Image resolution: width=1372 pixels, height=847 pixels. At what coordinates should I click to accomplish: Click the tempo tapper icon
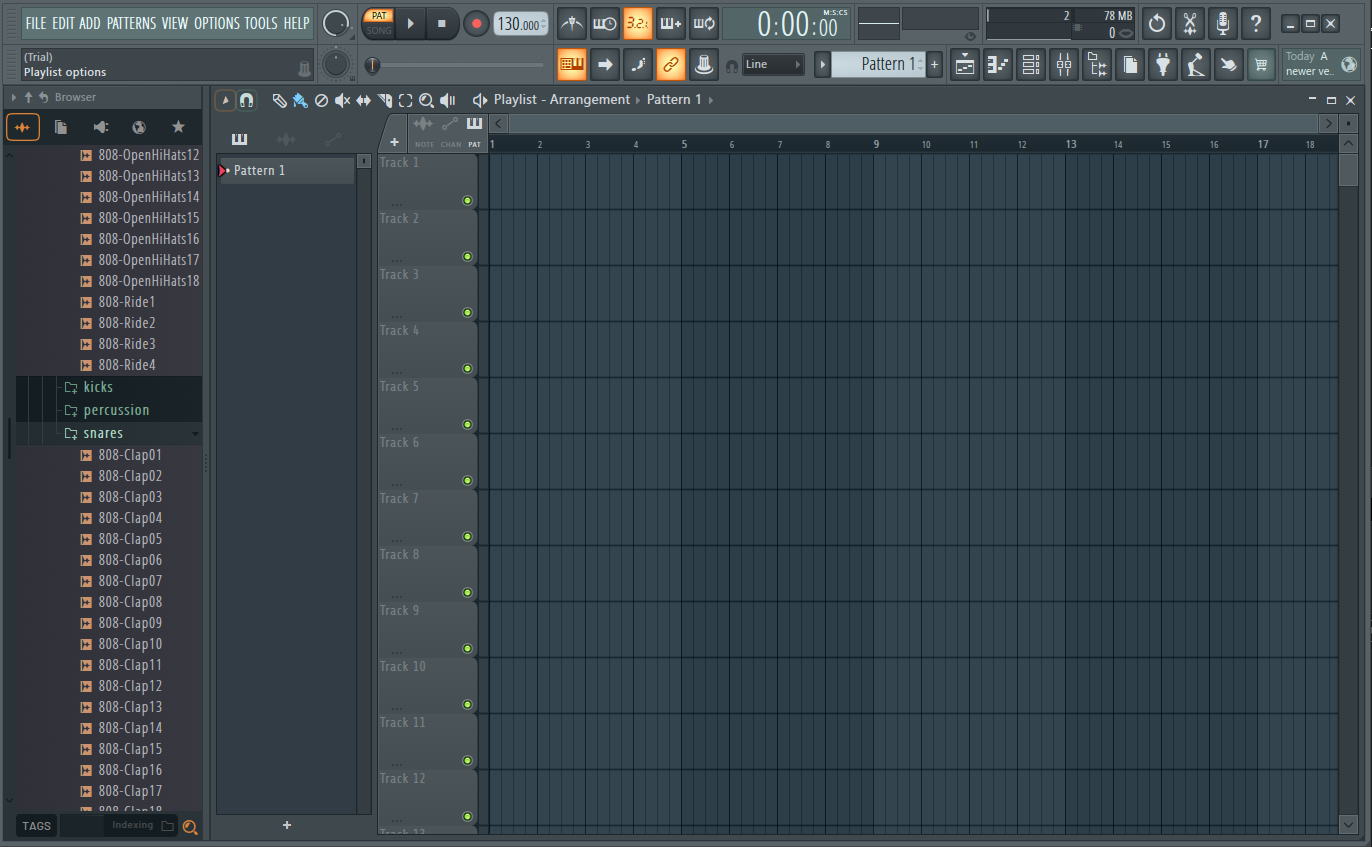tap(1196, 65)
